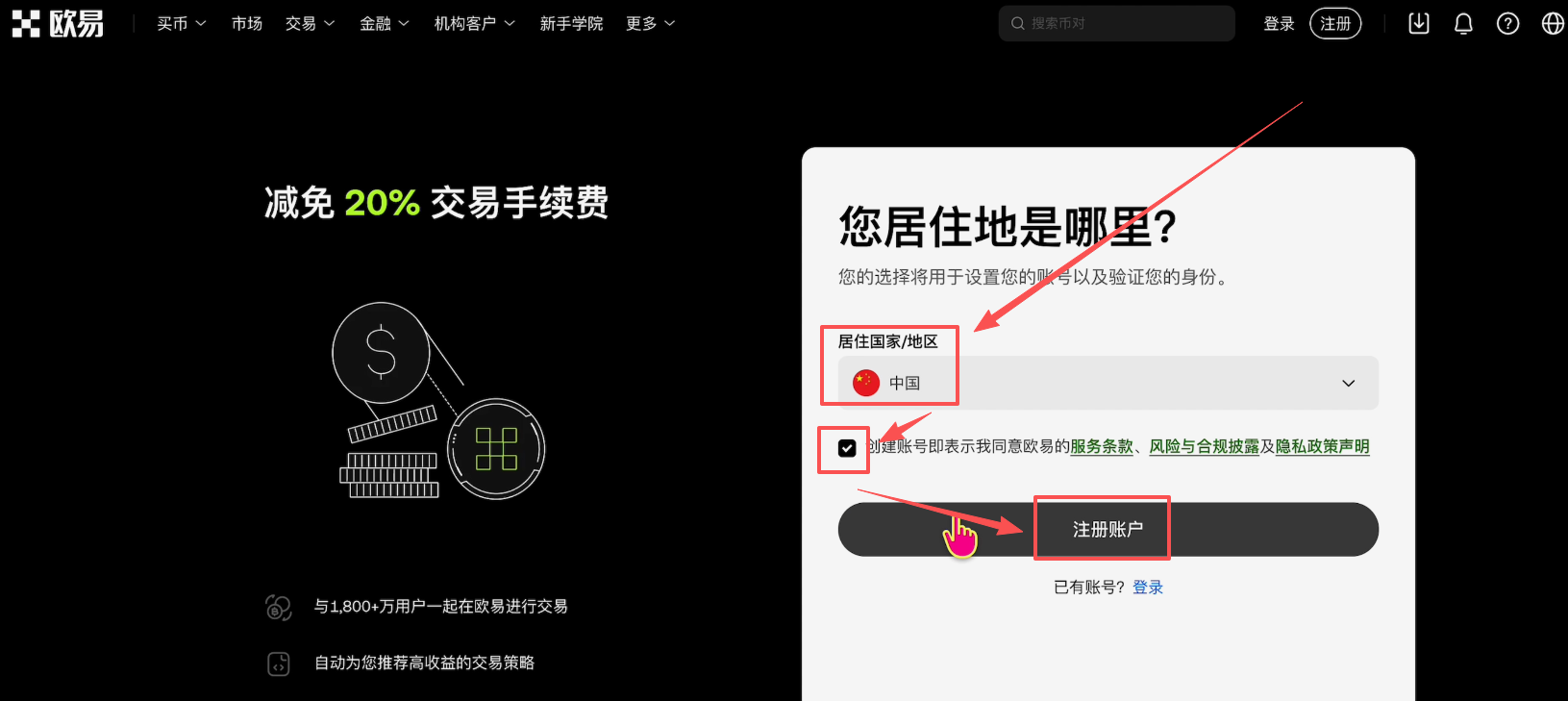Expand the 金融 menu
The height and width of the screenshot is (701, 1568).
tap(385, 24)
